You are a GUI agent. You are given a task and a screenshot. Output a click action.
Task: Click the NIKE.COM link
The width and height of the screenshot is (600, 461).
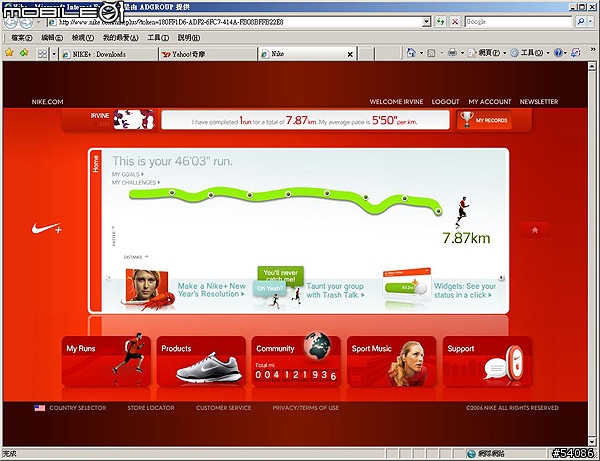[x=47, y=102]
